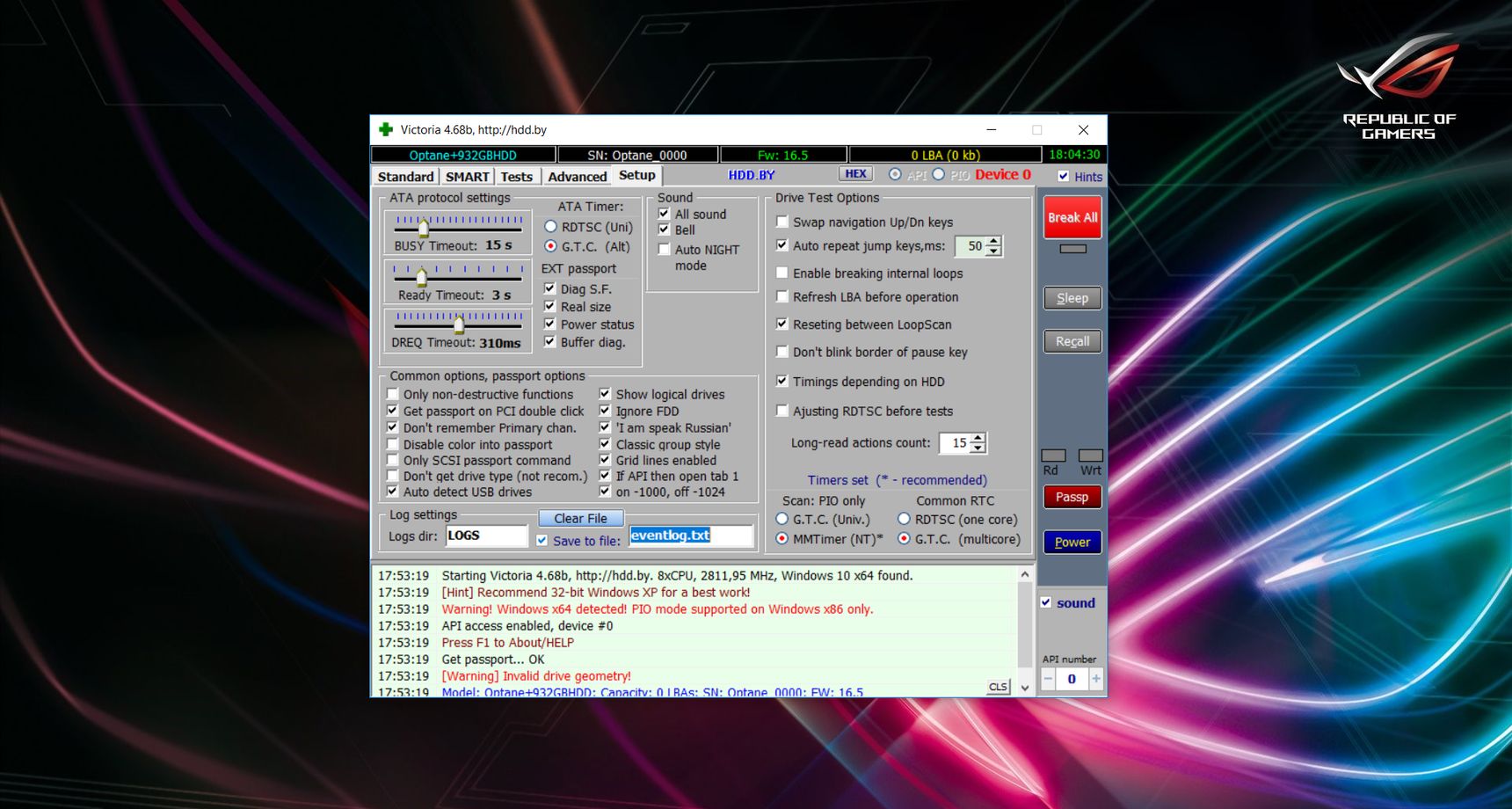Image resolution: width=1512 pixels, height=809 pixels.
Task: Toggle the sound checkbox in sidebar
Action: [x=1046, y=602]
